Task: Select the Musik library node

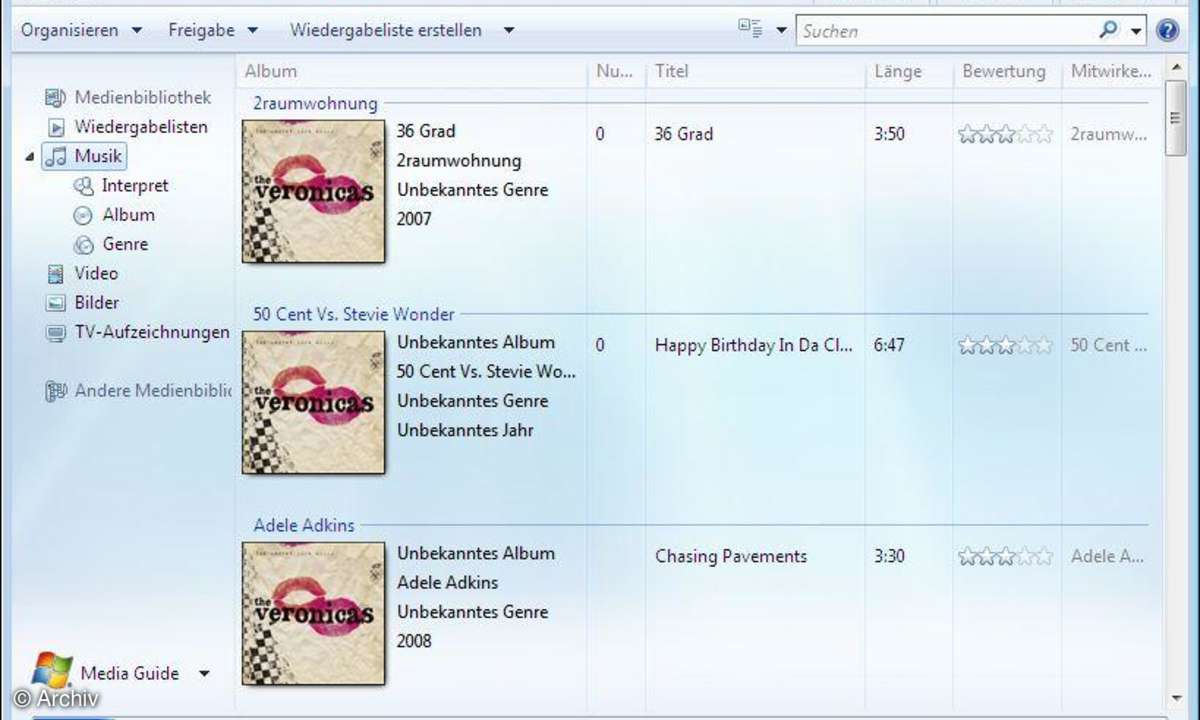Action: click(85, 156)
